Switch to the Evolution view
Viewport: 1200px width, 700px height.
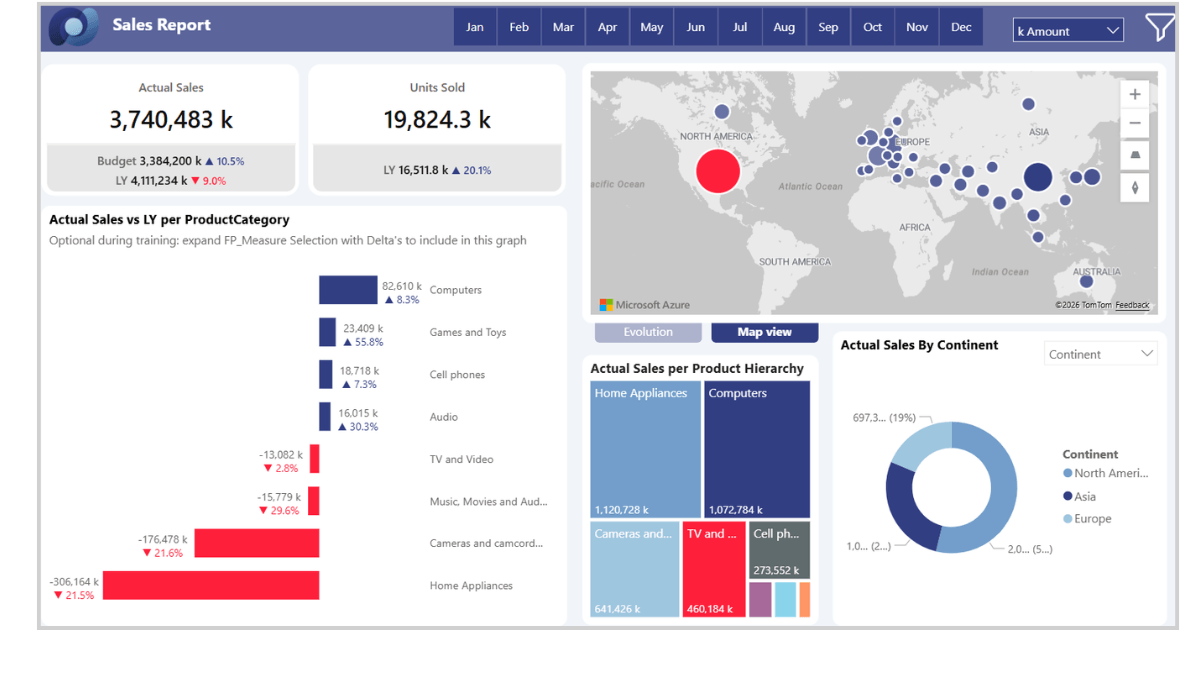[x=648, y=331]
